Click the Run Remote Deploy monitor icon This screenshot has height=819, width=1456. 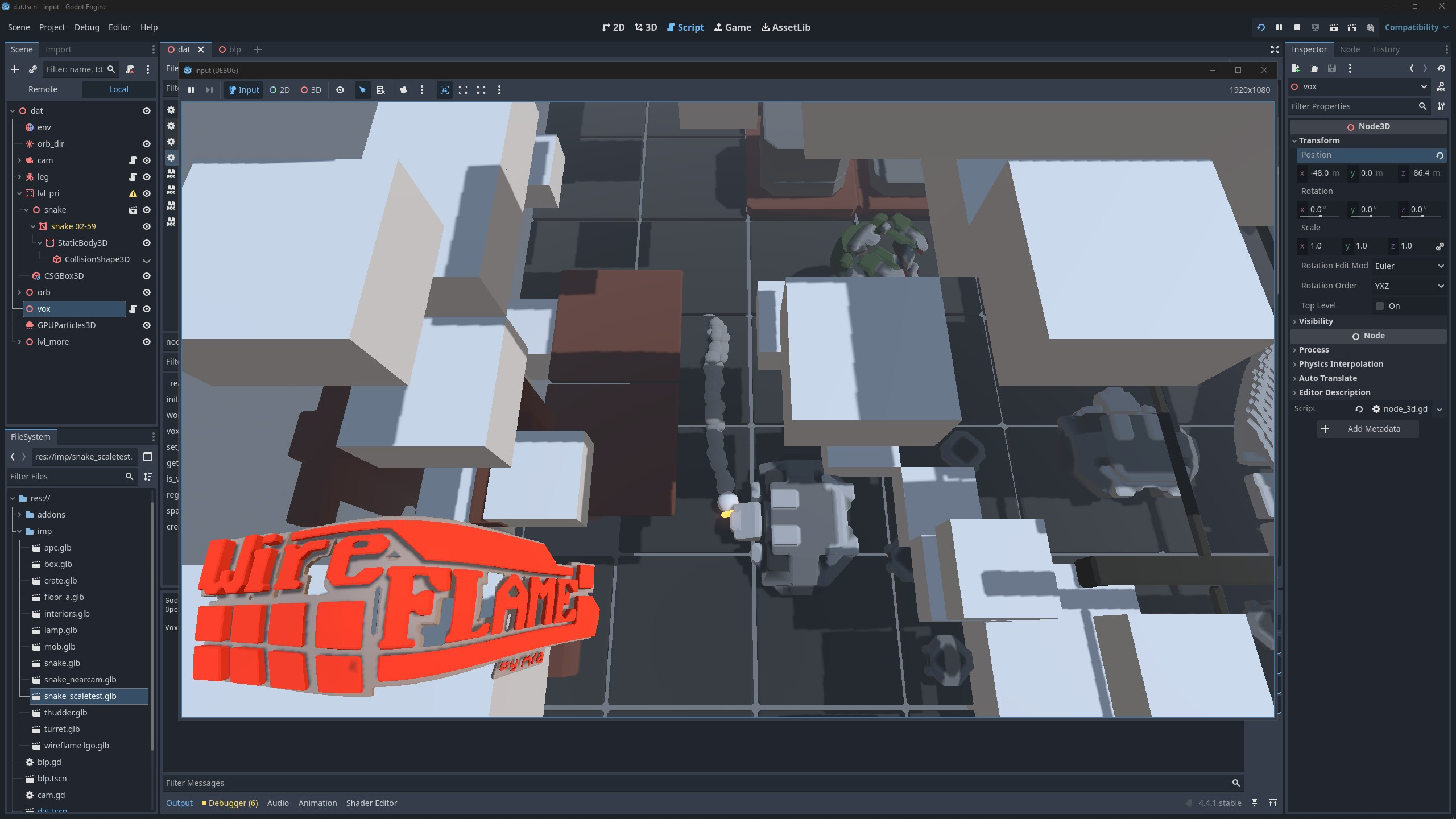click(1316, 27)
